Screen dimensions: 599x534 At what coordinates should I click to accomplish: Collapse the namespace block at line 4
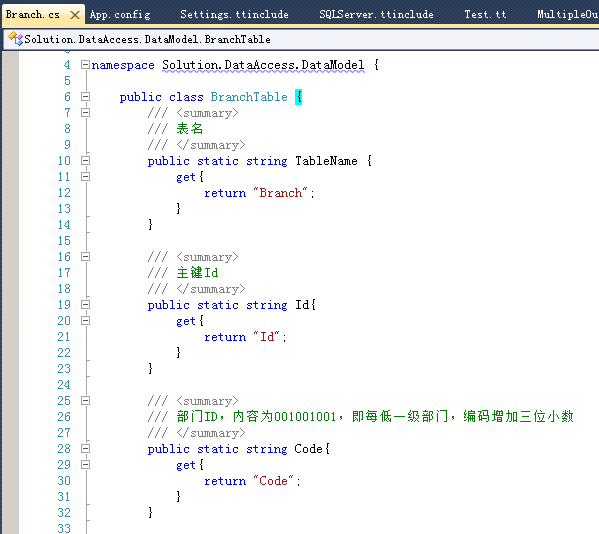(85, 65)
